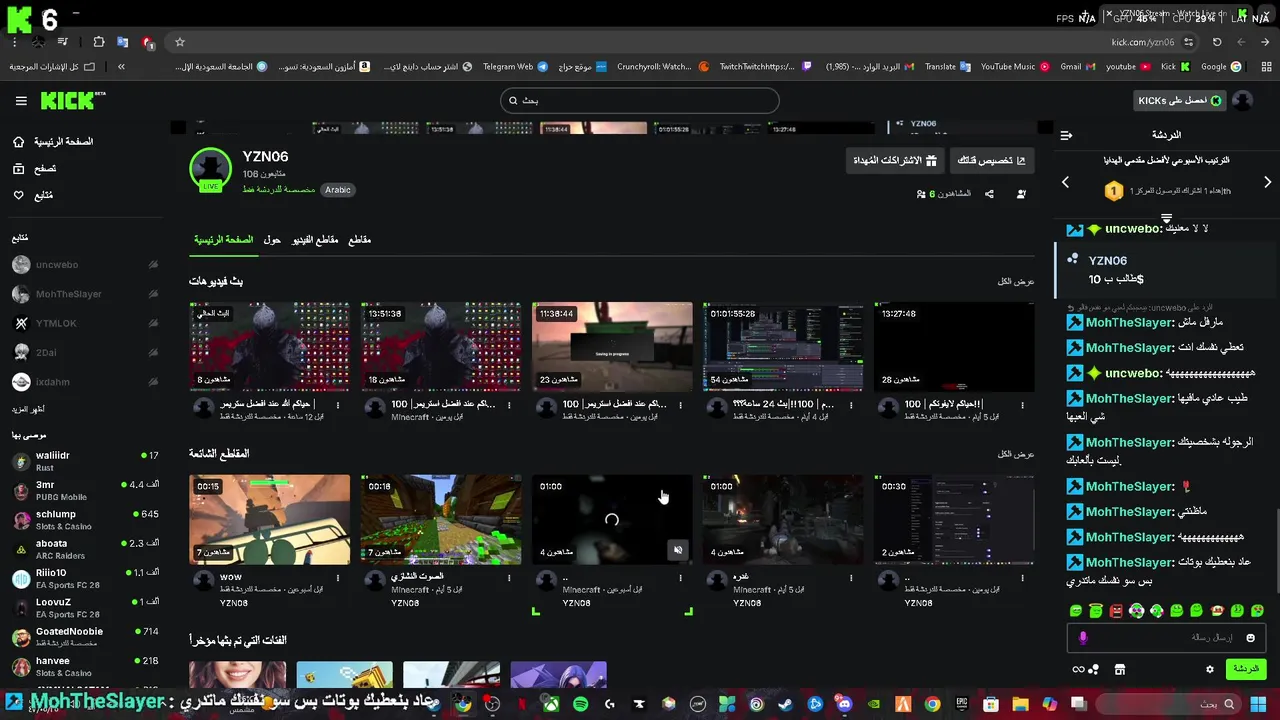Open Browse in the sidebar
The width and height of the screenshot is (1280, 720).
tap(35, 169)
